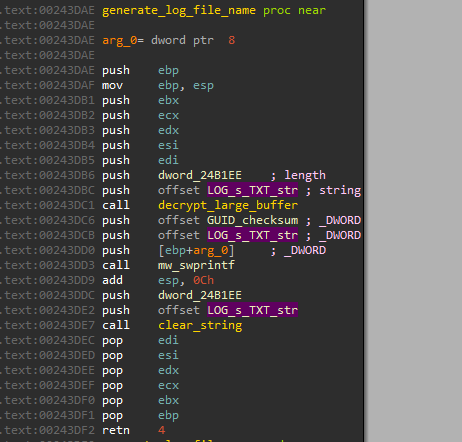The image size is (462, 442).
Task: Click edi operand at address 00243DB5
Action: (168, 160)
